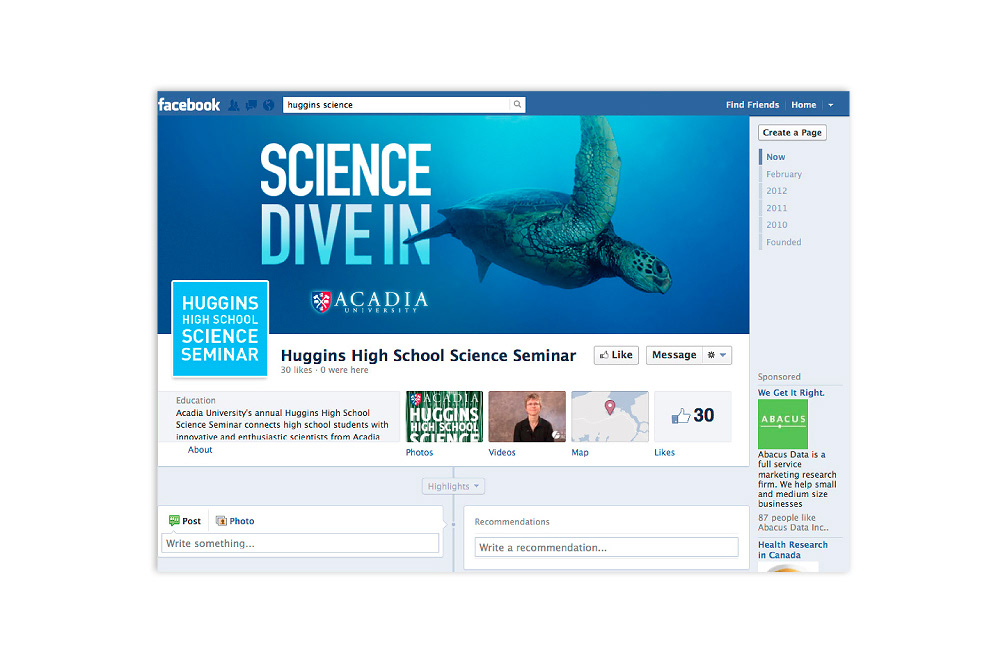1008x672 pixels.
Task: Click the Science Dive In cover photo
Action: (453, 224)
